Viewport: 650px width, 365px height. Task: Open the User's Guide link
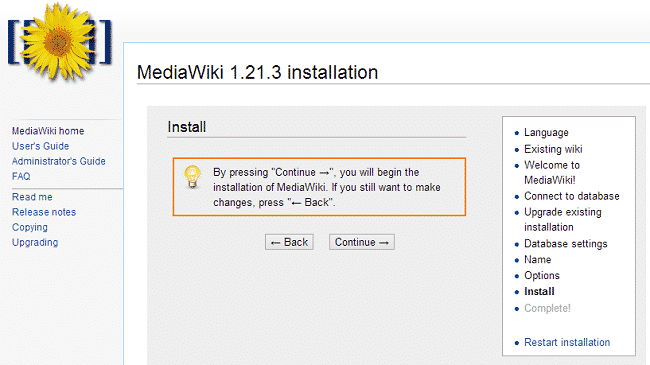pos(41,146)
